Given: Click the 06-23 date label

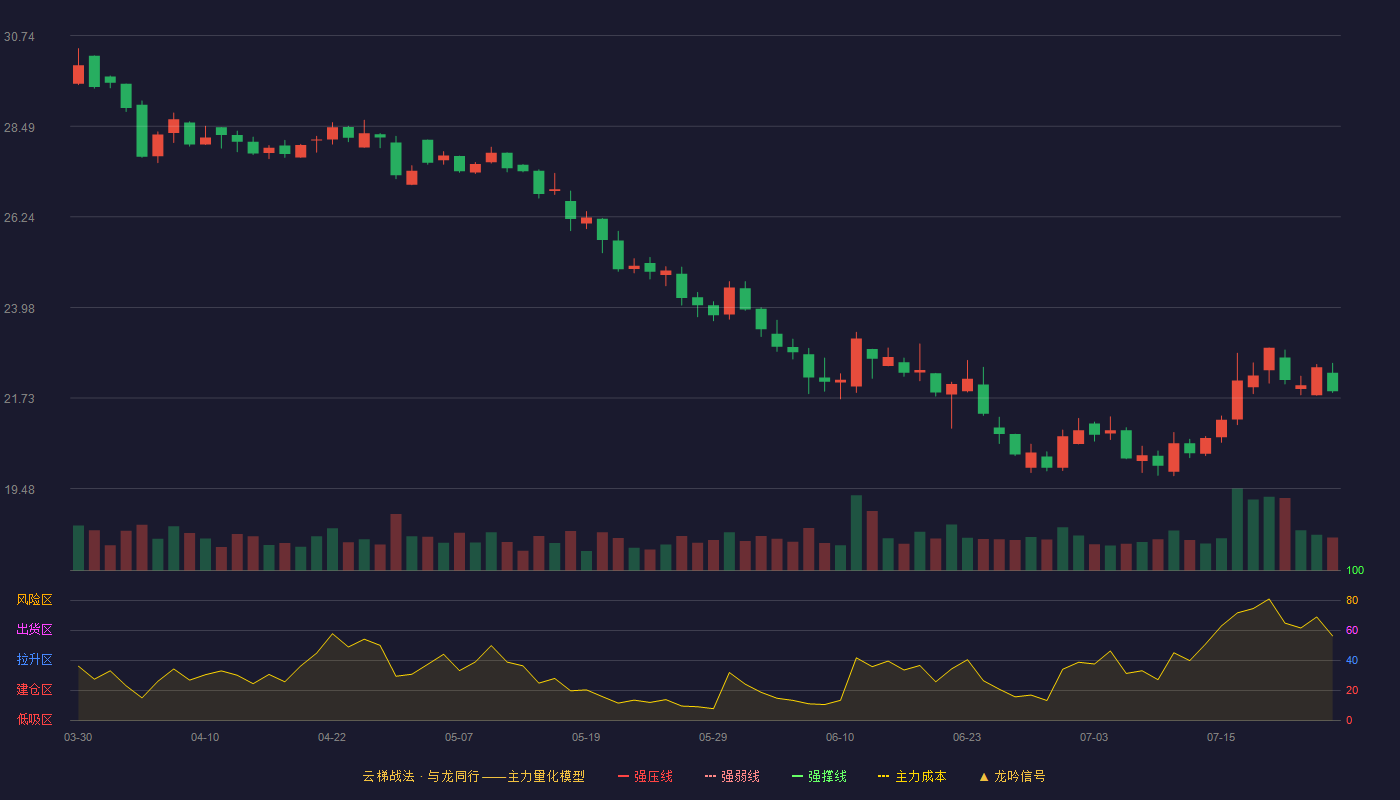Looking at the screenshot, I should (x=967, y=737).
